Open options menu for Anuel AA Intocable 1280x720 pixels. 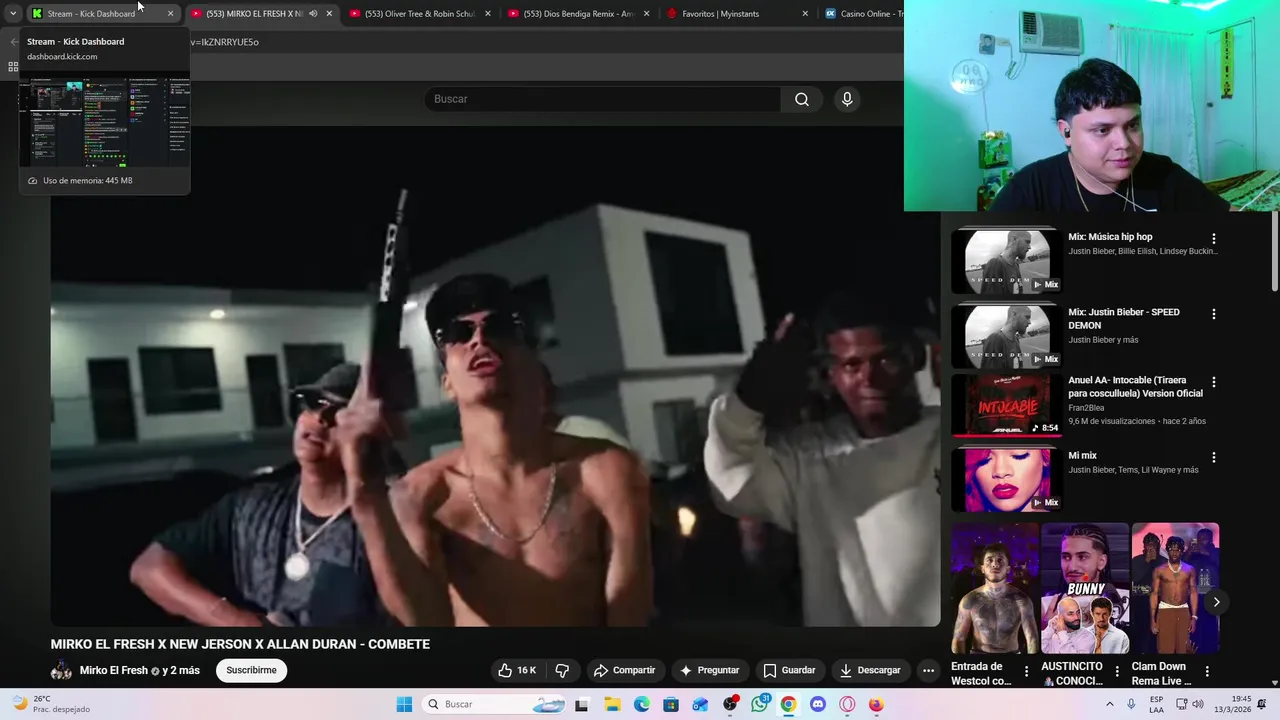pos(1214,382)
